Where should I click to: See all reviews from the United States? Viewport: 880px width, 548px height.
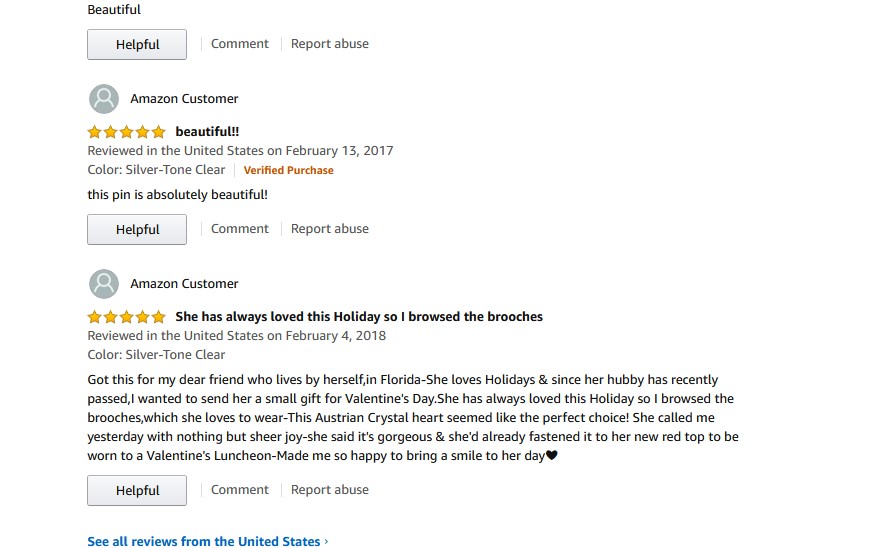pos(204,542)
